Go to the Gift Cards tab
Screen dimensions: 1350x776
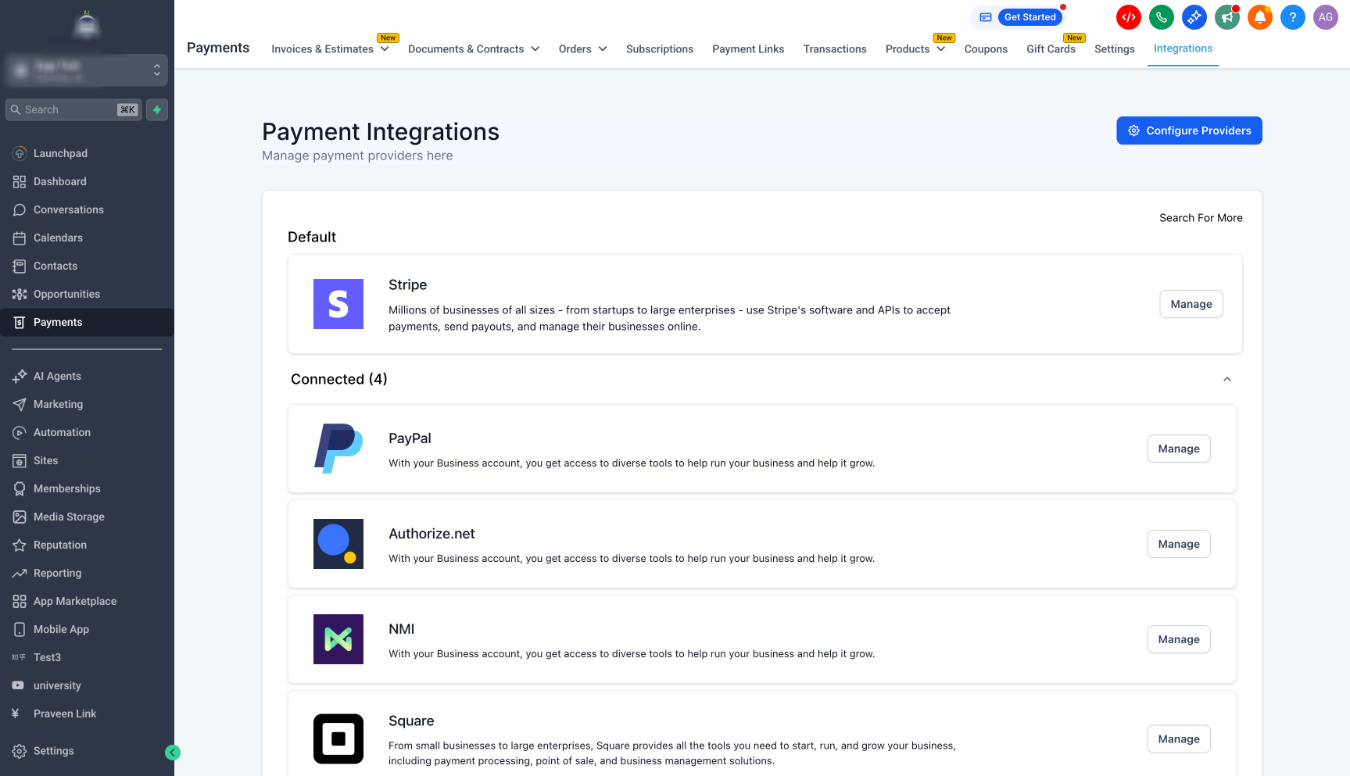(x=1051, y=49)
